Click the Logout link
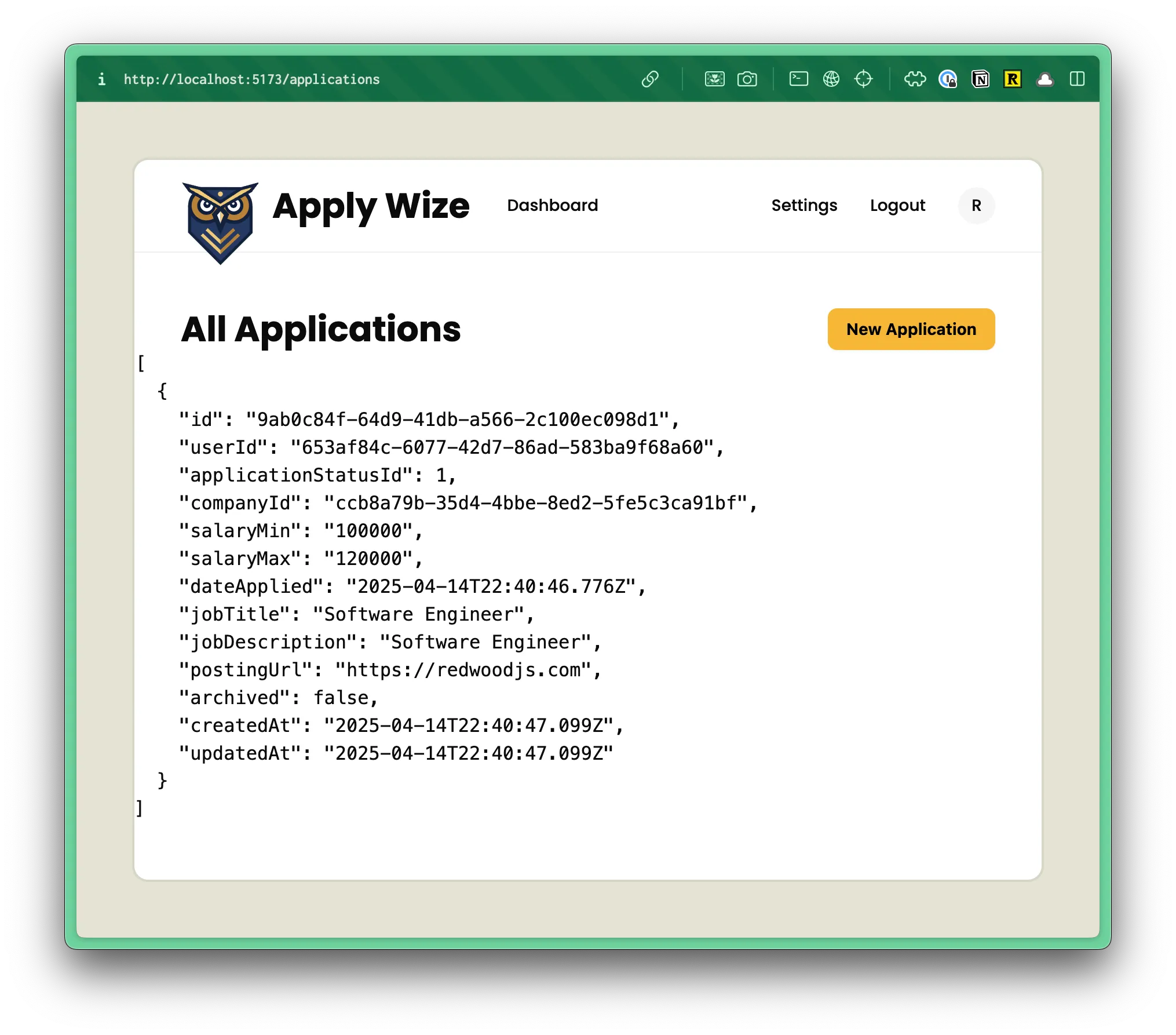 click(897, 205)
